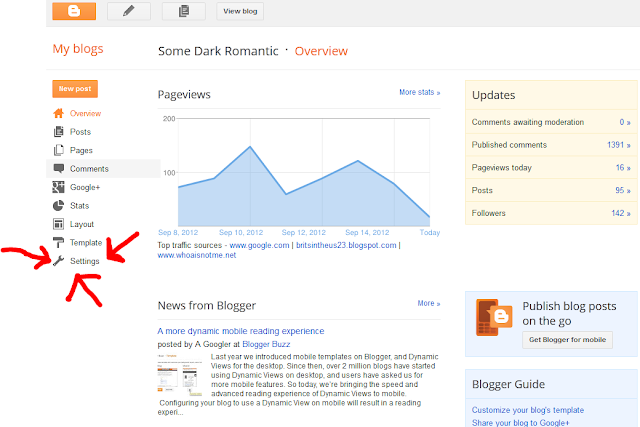This screenshot has height=427, width=640.
Task: Click the orange Blogger logo button
Action: coord(74,11)
